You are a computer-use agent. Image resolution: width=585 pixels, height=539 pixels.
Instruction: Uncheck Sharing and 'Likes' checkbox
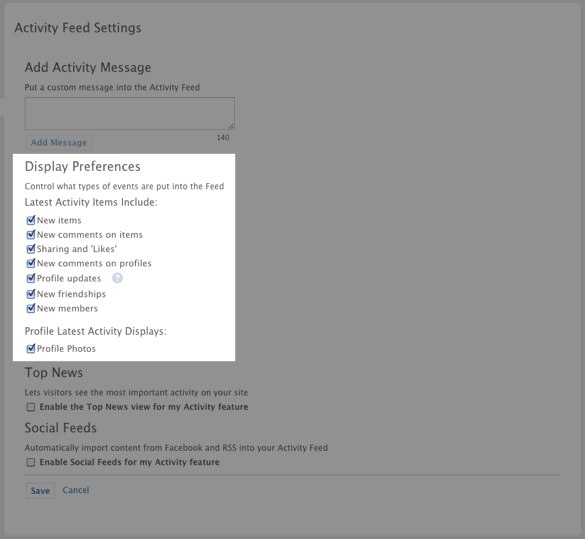click(x=31, y=249)
